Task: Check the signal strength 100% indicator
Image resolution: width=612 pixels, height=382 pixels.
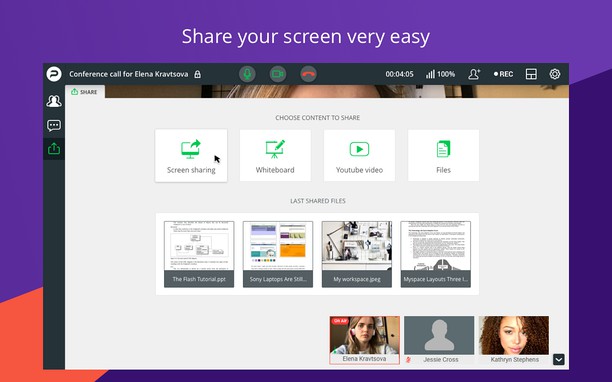Action: (440, 74)
